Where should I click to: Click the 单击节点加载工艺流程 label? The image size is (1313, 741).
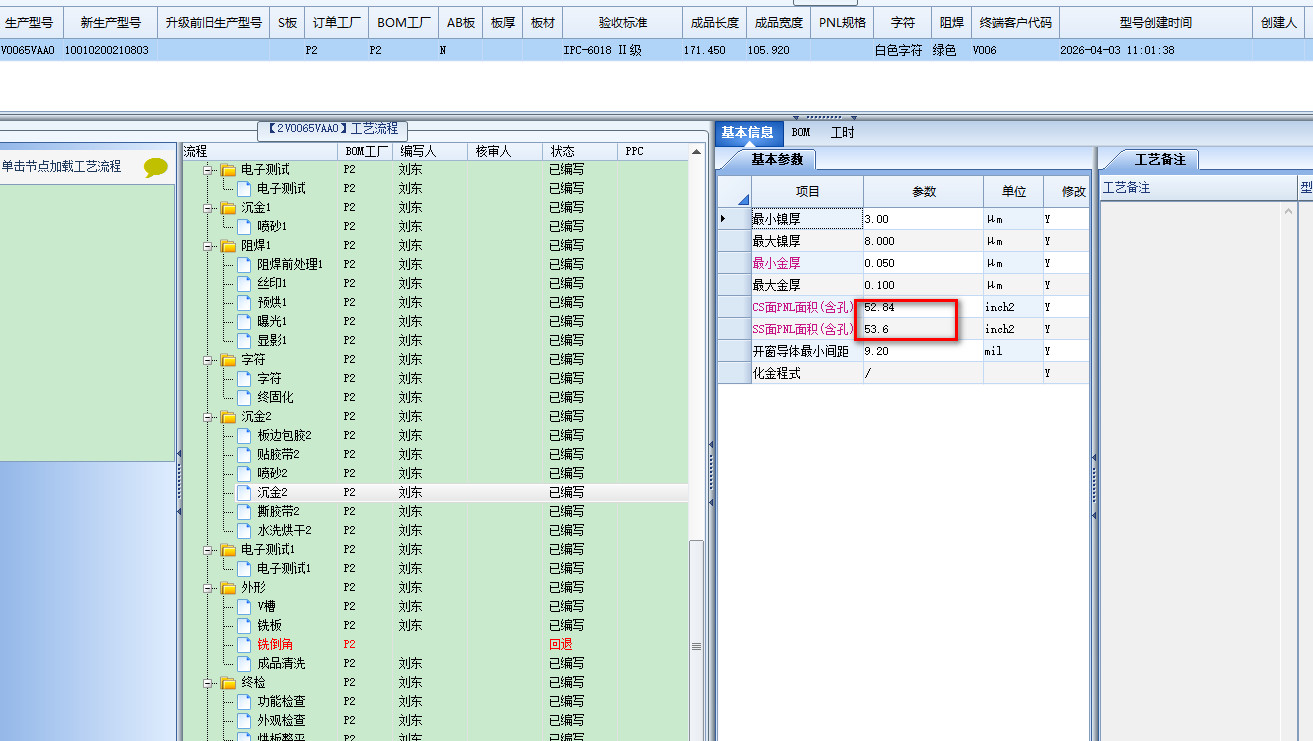click(x=61, y=166)
